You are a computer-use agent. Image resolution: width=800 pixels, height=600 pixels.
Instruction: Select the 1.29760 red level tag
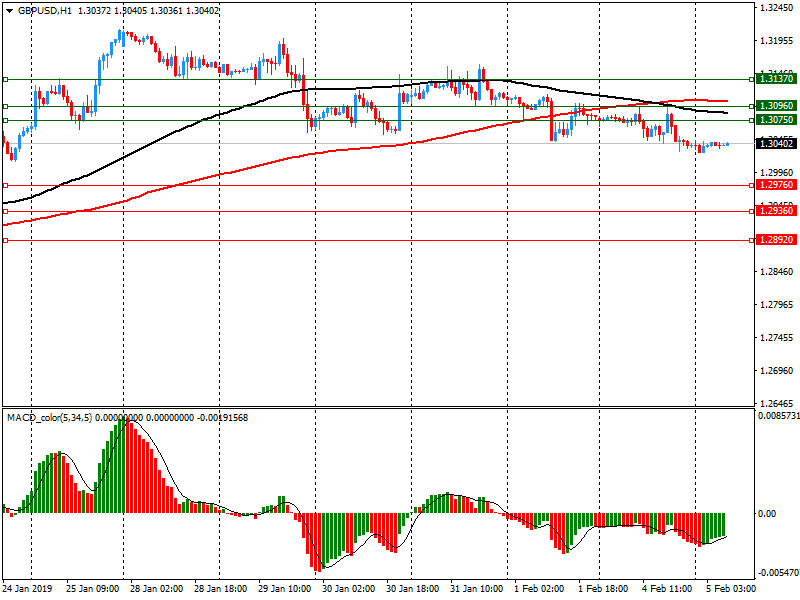click(776, 185)
